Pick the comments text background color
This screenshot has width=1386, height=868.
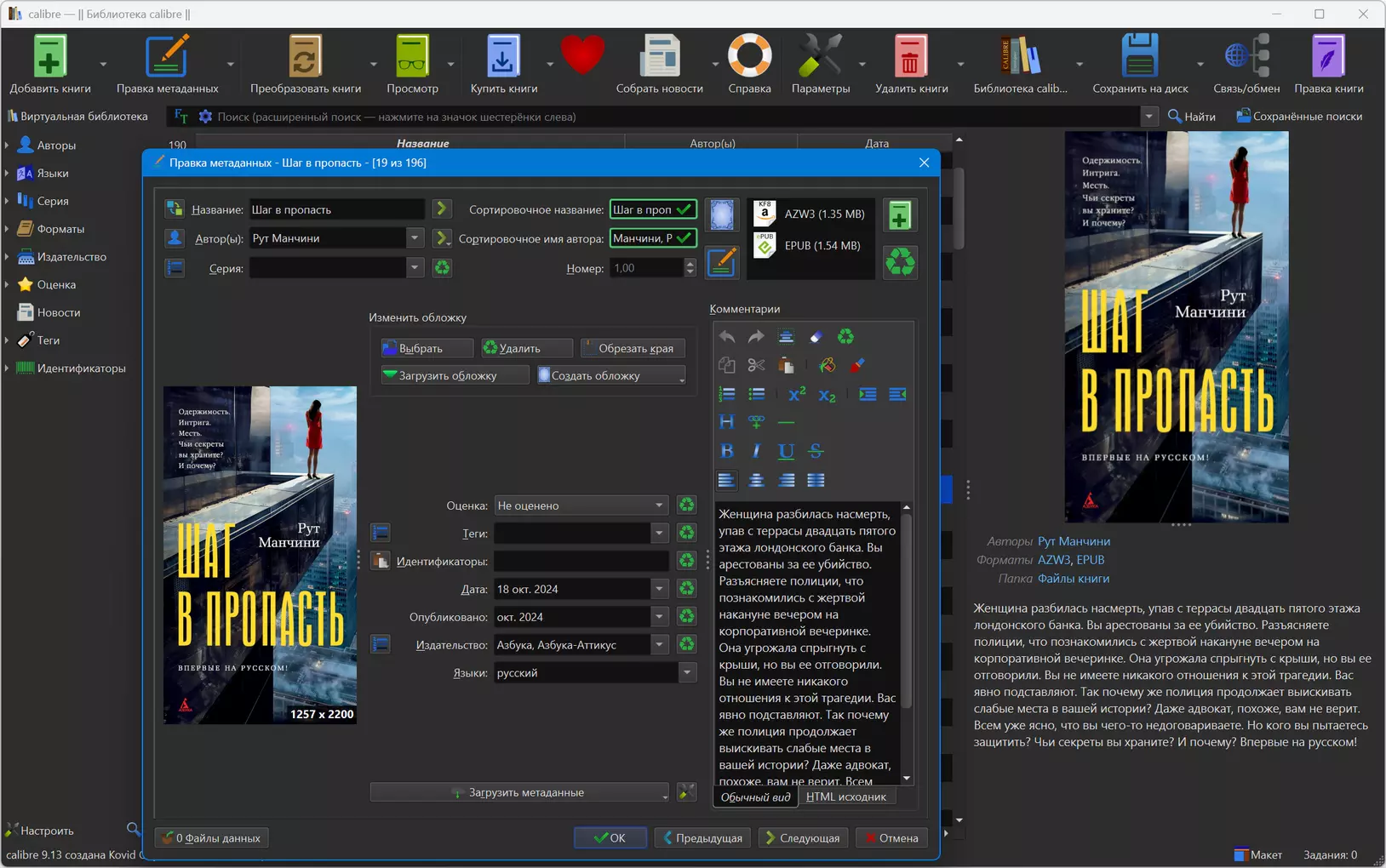coord(827,365)
